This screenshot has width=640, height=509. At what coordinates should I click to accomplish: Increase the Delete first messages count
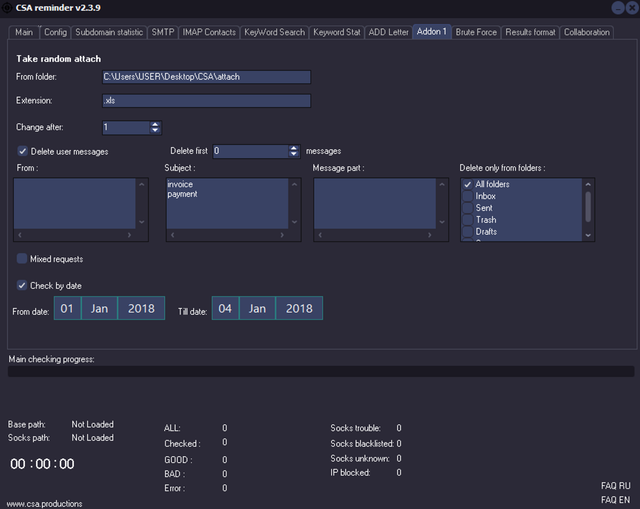coord(294,148)
